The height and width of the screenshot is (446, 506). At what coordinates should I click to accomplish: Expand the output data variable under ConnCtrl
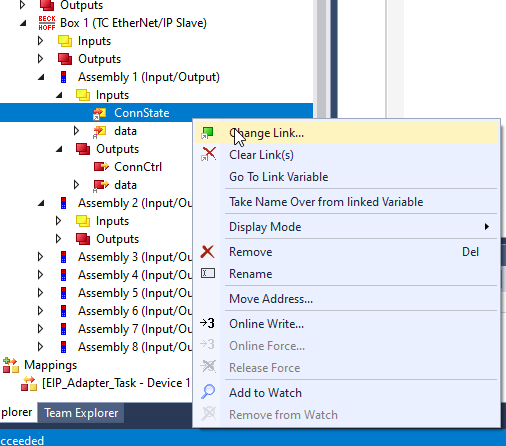coord(77,185)
